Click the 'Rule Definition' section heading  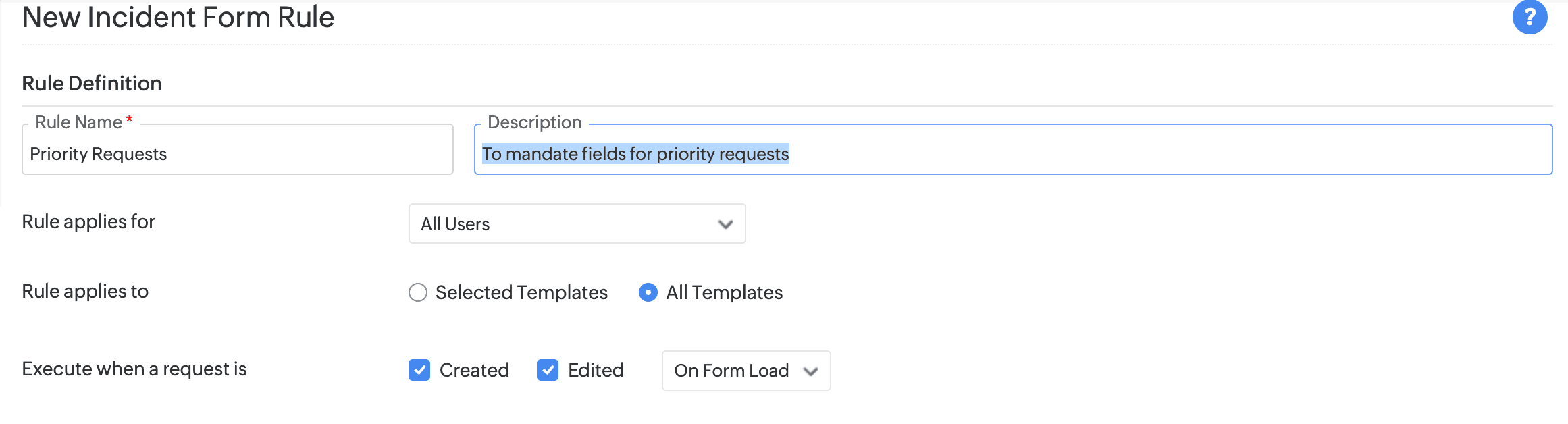click(92, 83)
